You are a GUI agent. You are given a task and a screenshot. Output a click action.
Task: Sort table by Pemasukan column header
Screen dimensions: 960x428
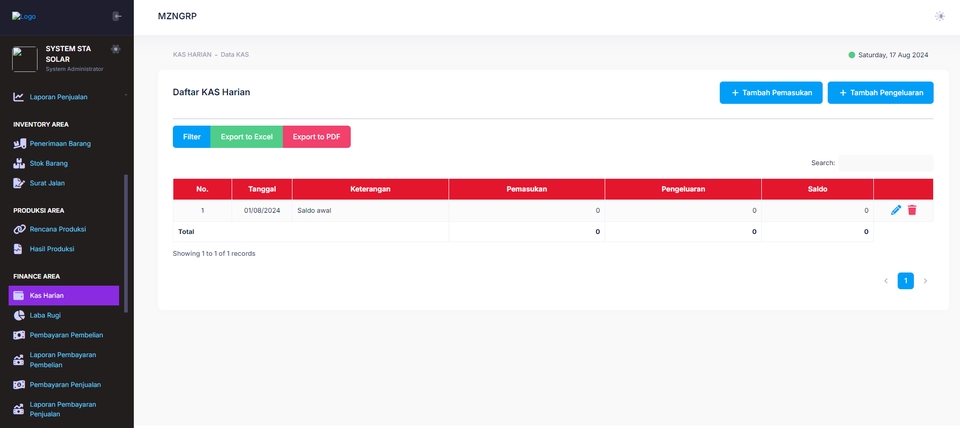[x=527, y=189]
